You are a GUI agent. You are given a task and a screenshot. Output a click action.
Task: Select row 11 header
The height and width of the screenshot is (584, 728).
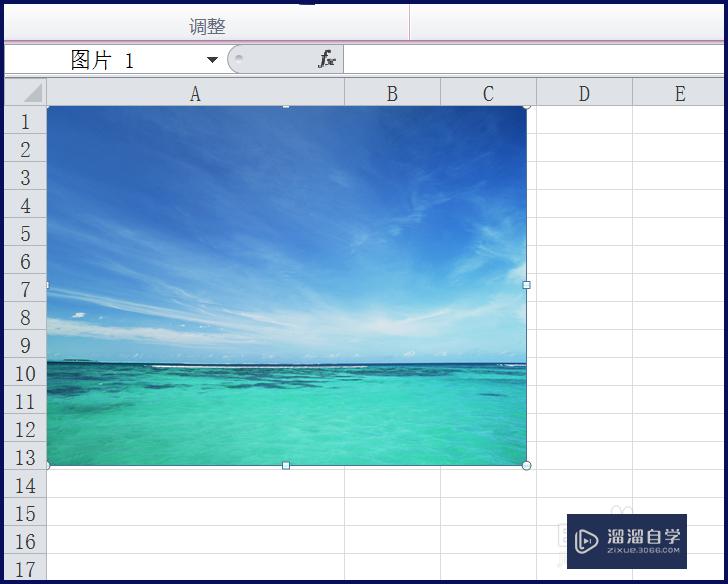tap(26, 400)
